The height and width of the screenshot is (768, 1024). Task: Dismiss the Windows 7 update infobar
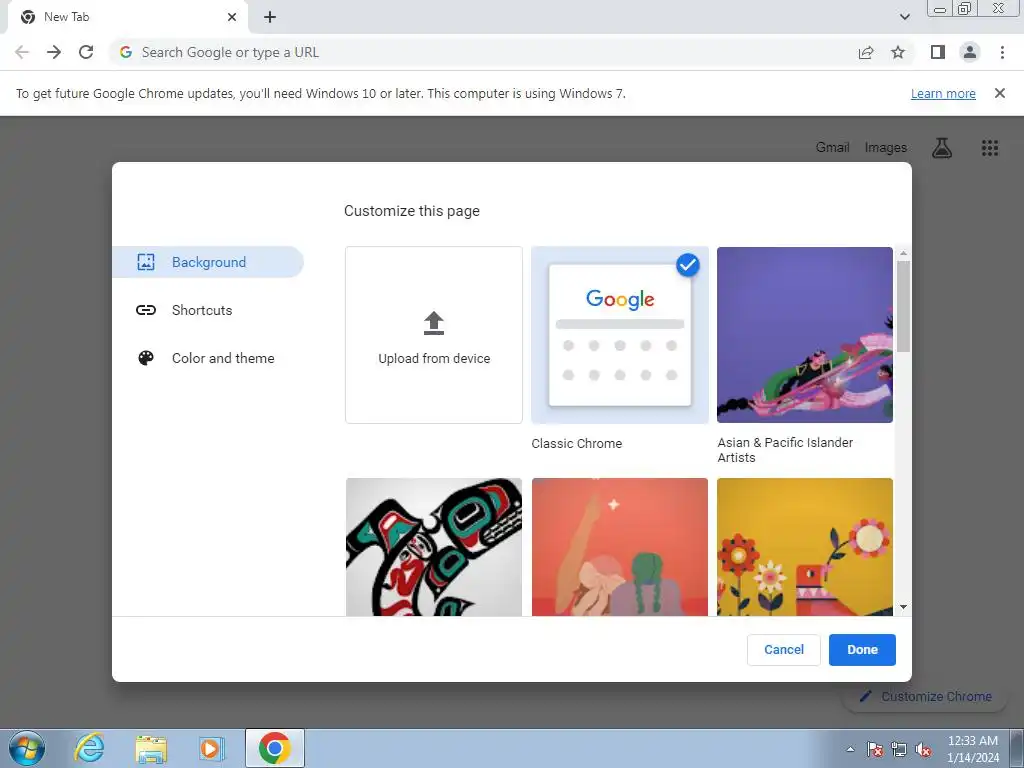click(999, 93)
